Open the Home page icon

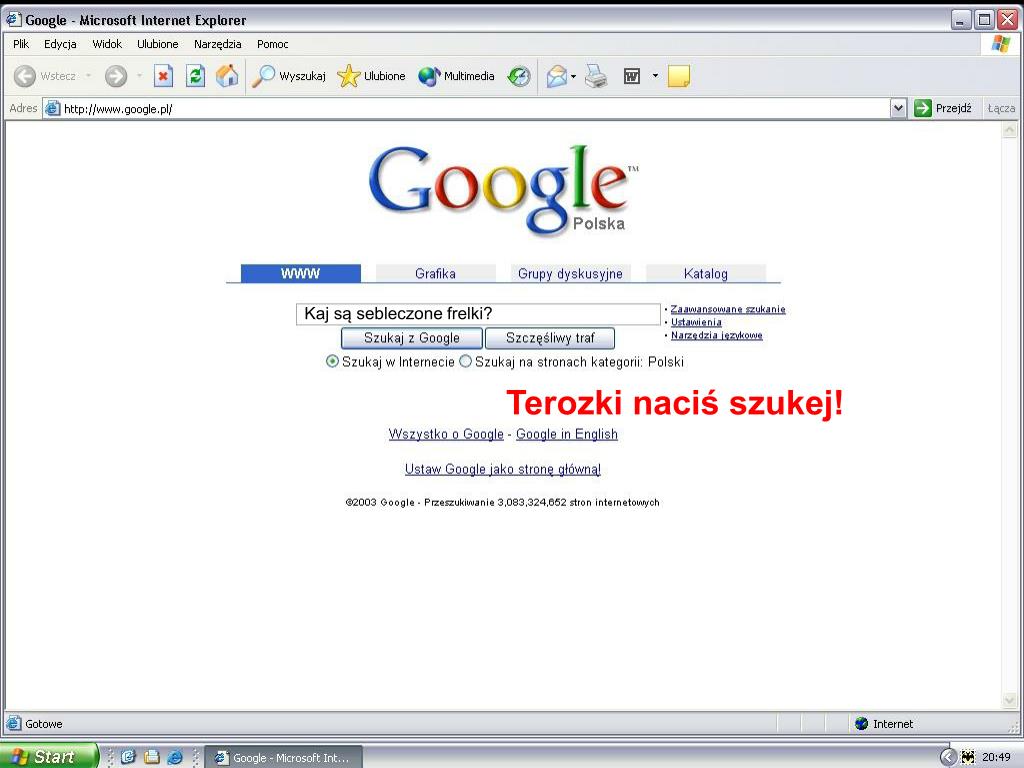[x=227, y=76]
